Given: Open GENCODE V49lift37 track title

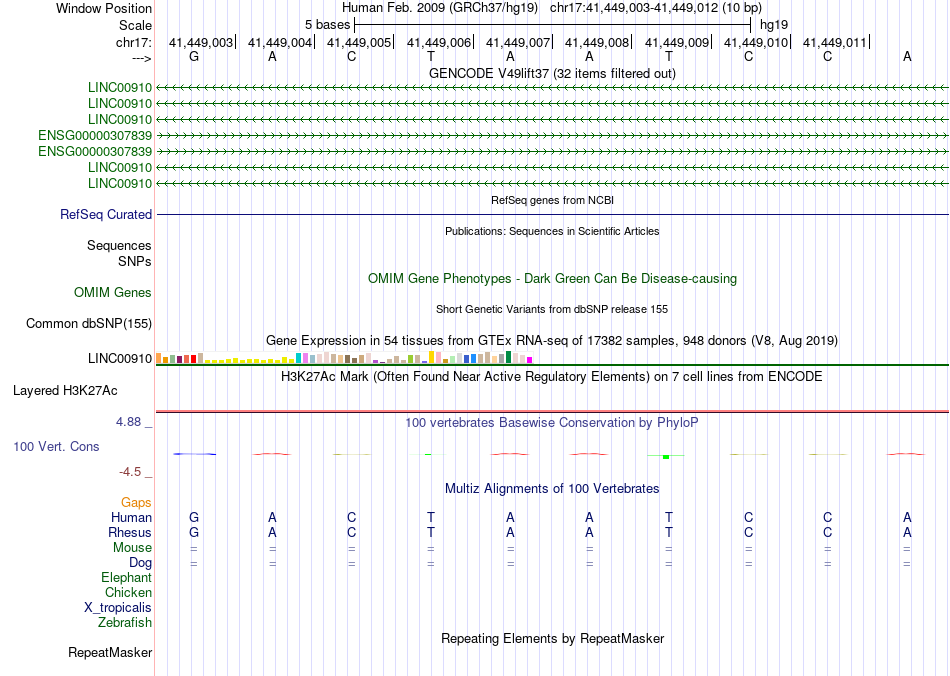Looking at the screenshot, I should 552,73.
